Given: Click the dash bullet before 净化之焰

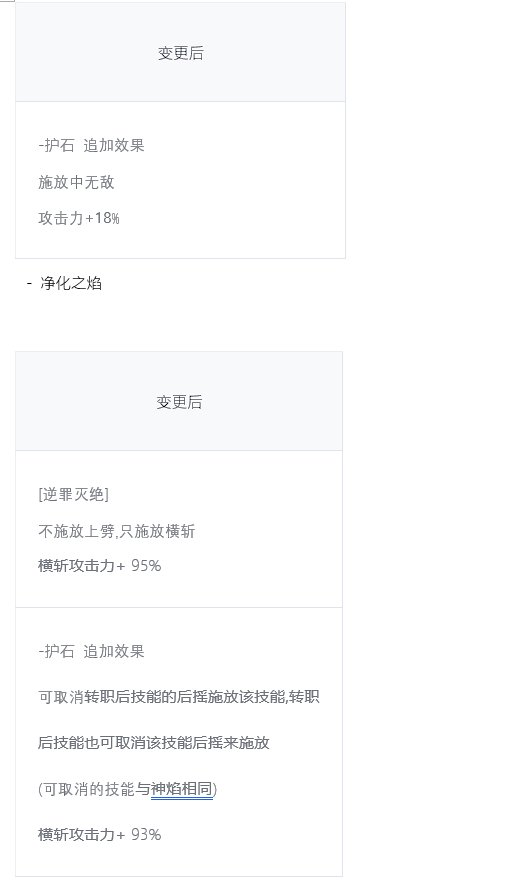Looking at the screenshot, I should coord(29,283).
